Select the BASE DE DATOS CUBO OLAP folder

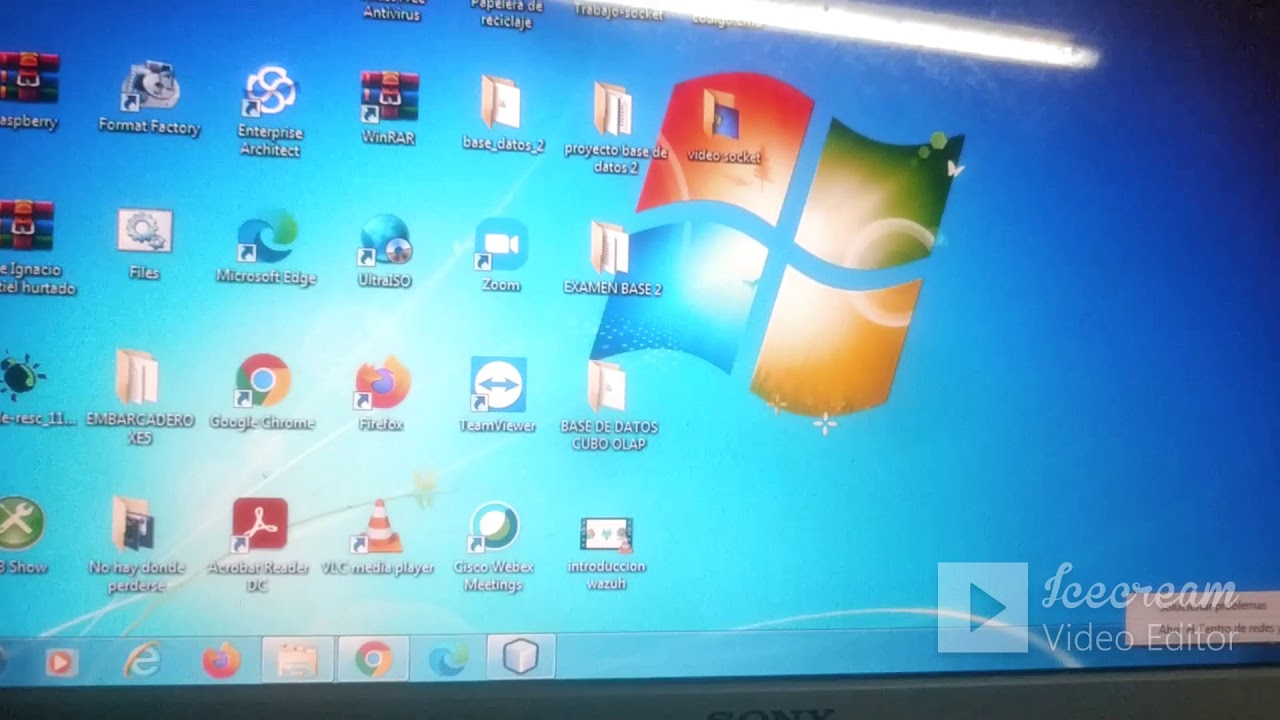tap(609, 405)
